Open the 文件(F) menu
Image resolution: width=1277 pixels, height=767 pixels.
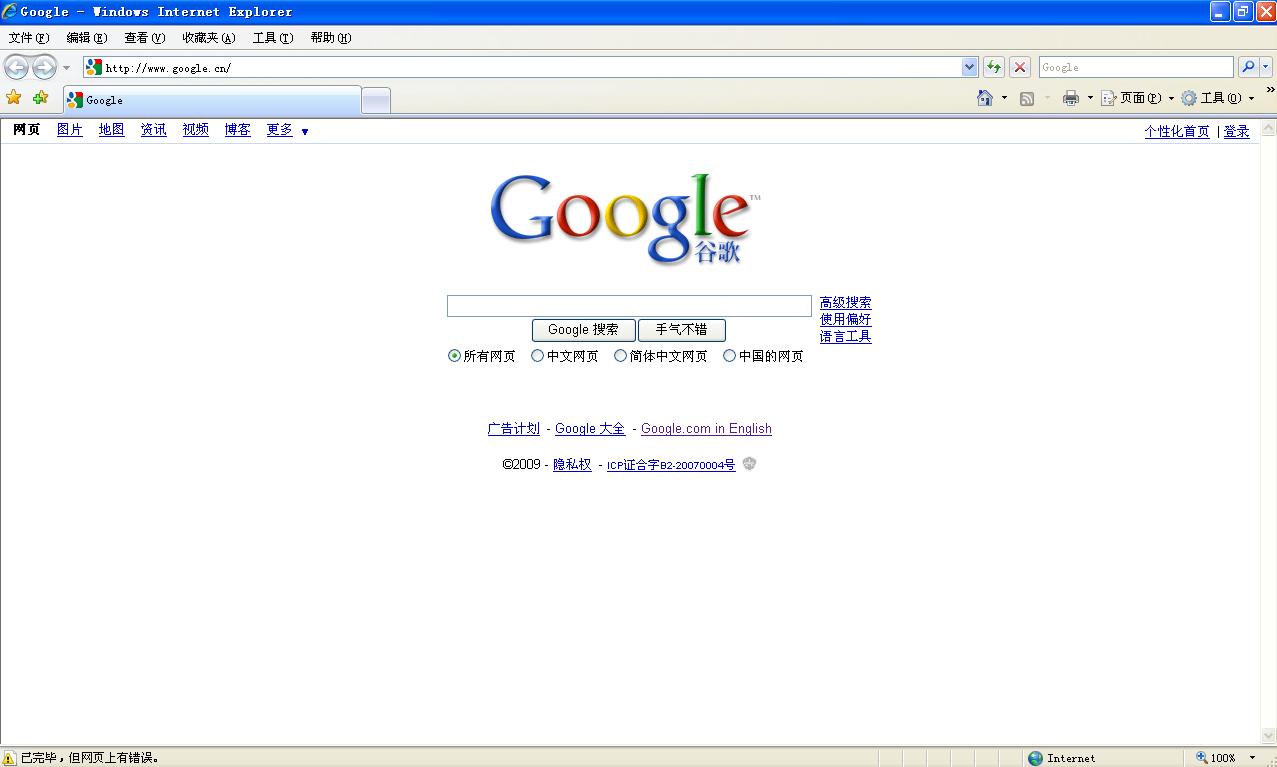pos(29,38)
